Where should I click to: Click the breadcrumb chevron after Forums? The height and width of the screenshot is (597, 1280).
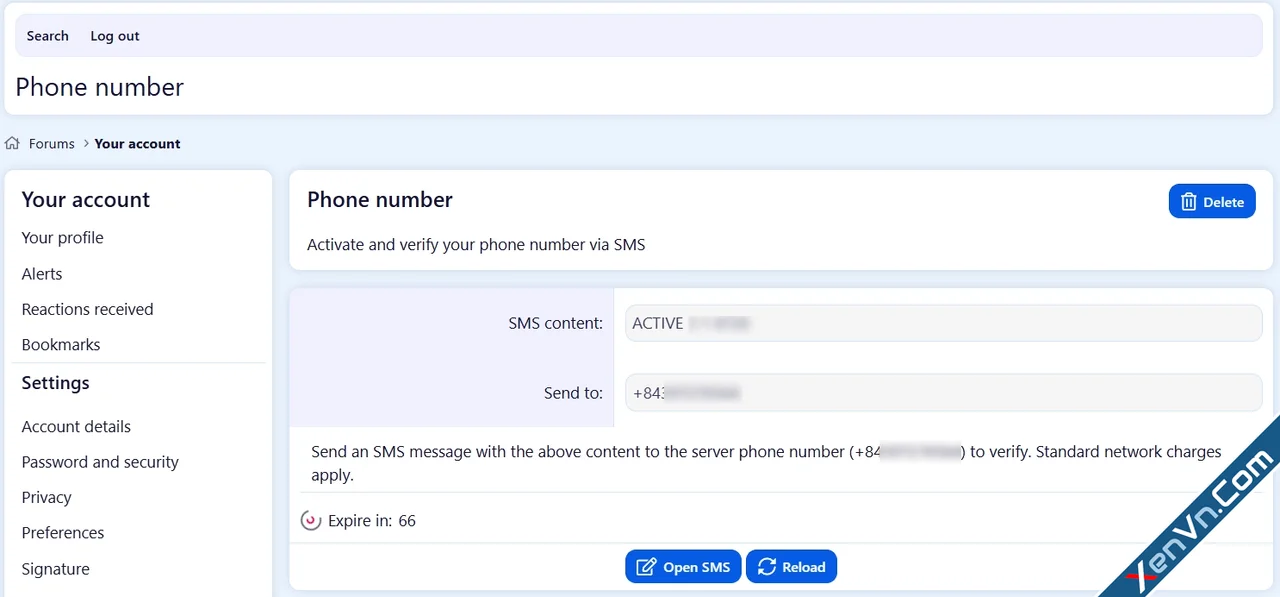tap(86, 143)
